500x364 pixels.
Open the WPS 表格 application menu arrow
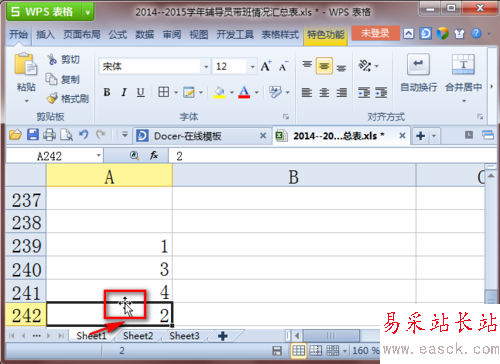click(88, 12)
